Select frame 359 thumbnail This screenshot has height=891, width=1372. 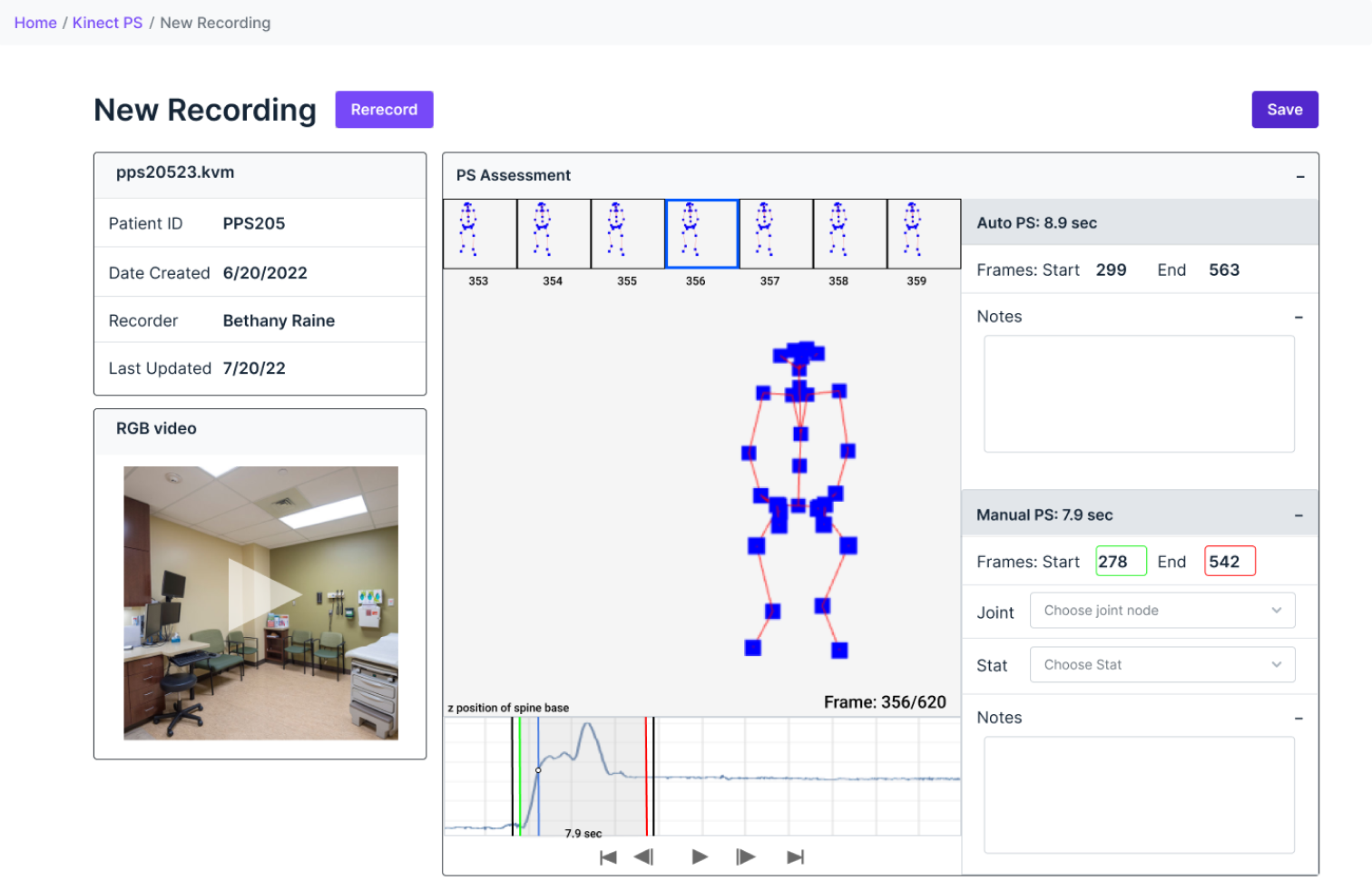click(x=924, y=234)
